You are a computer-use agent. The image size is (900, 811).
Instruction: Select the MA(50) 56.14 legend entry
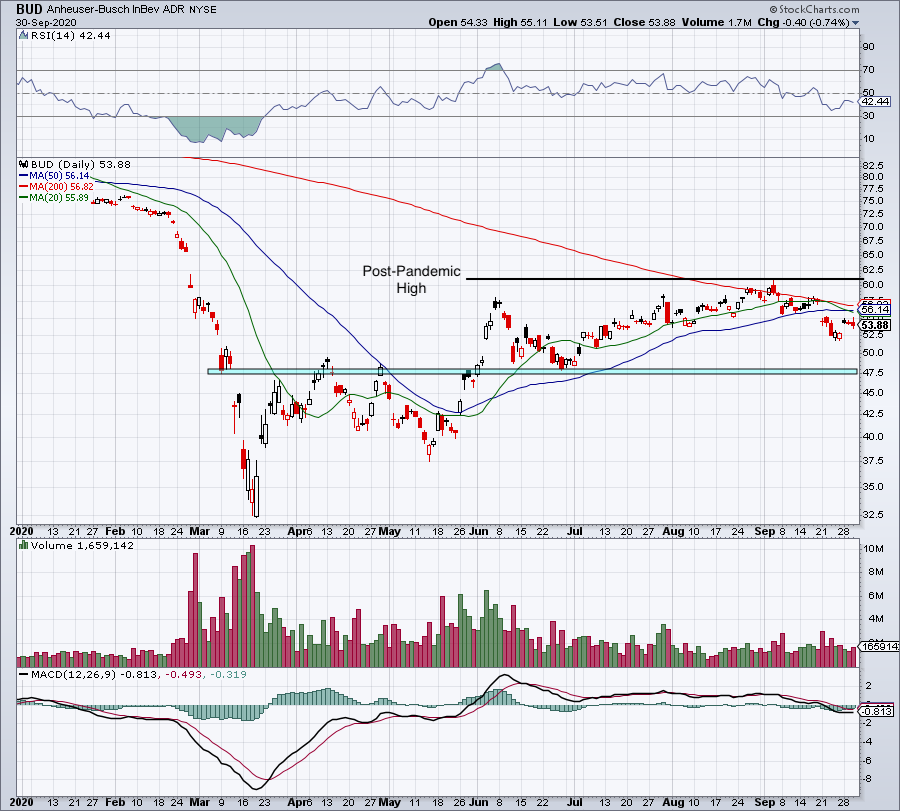click(59, 176)
